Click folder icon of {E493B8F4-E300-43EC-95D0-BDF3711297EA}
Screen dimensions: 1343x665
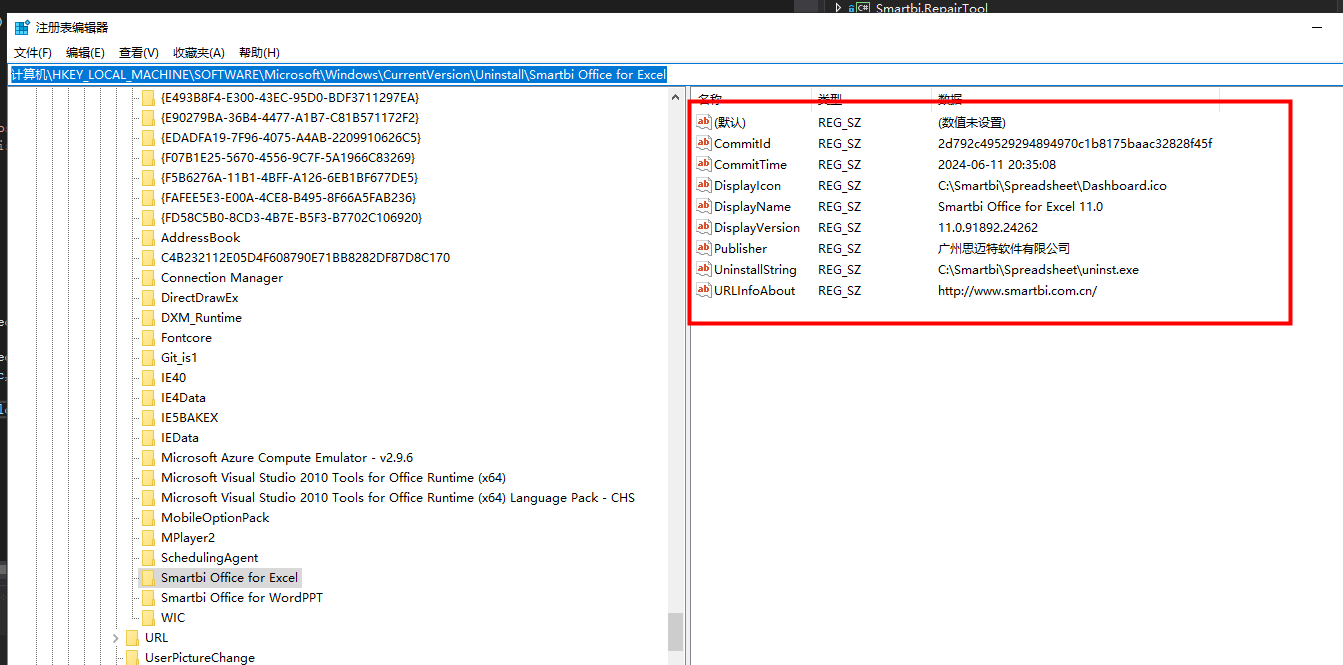(x=148, y=98)
